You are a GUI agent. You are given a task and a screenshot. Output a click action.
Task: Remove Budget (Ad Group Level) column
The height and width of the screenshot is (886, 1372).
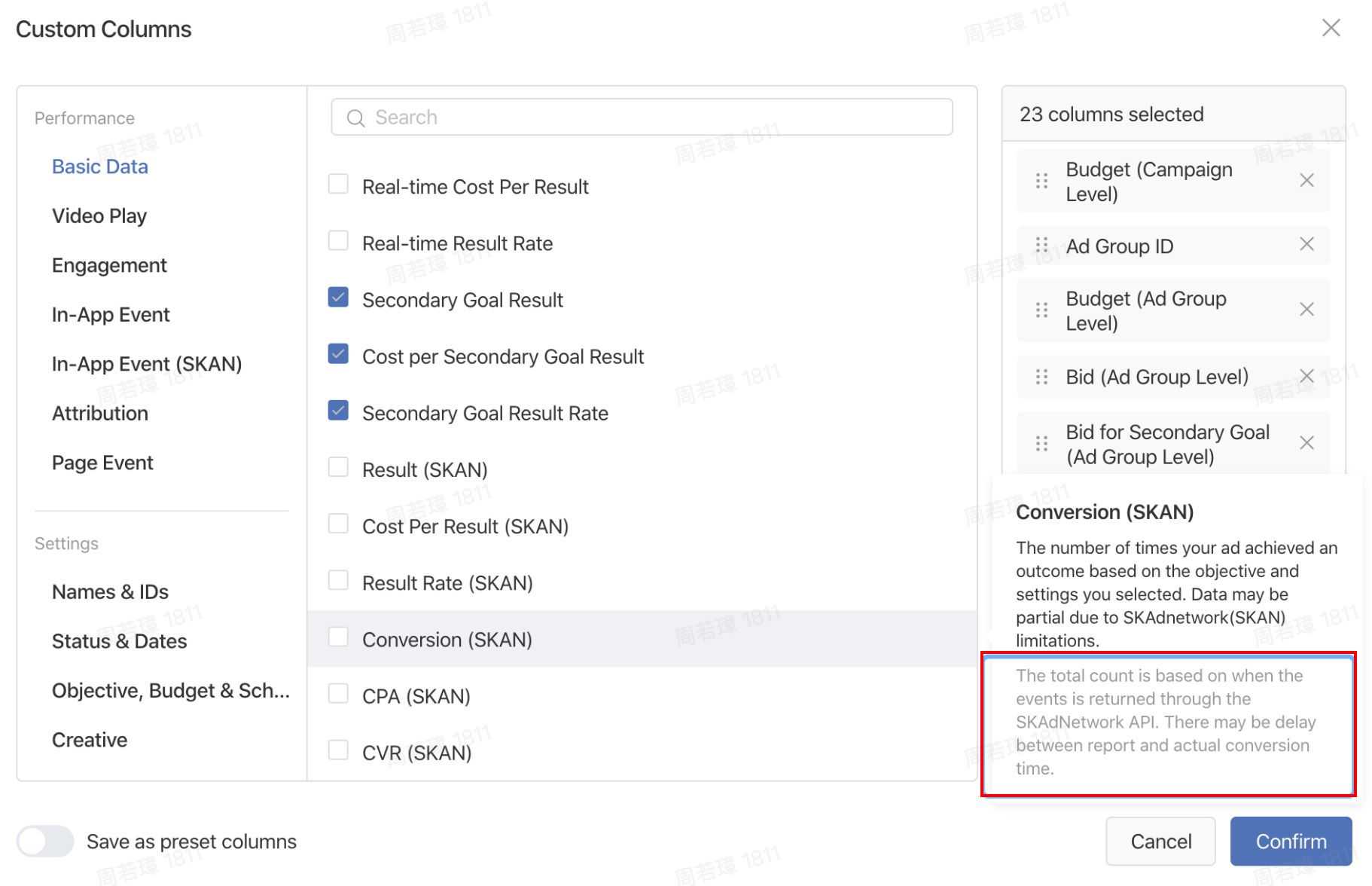tap(1306, 310)
